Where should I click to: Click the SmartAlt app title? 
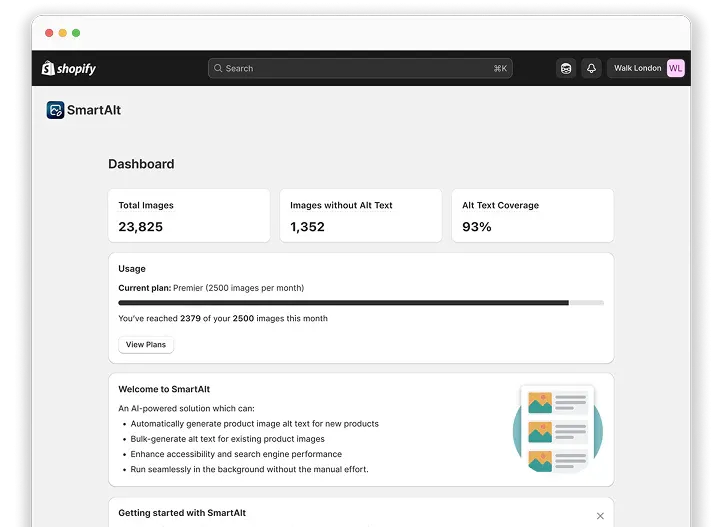94,110
